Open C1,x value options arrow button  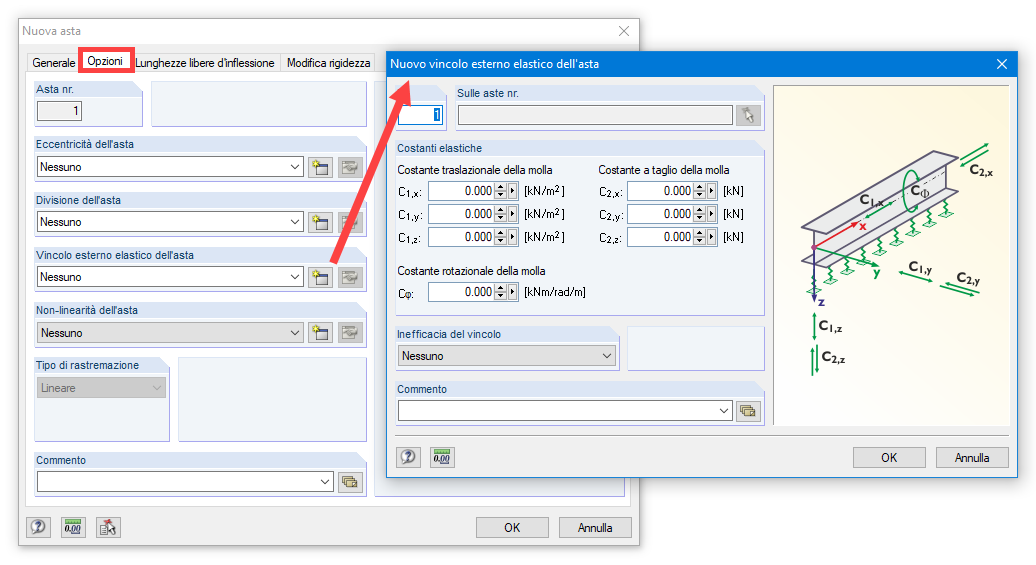(x=513, y=191)
